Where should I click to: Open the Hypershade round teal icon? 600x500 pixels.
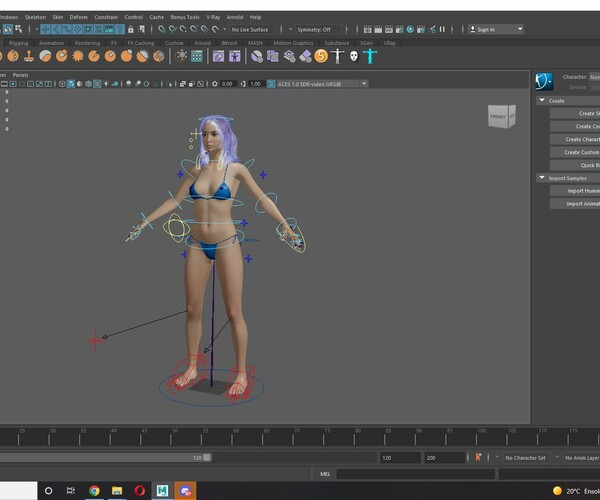pos(410,29)
